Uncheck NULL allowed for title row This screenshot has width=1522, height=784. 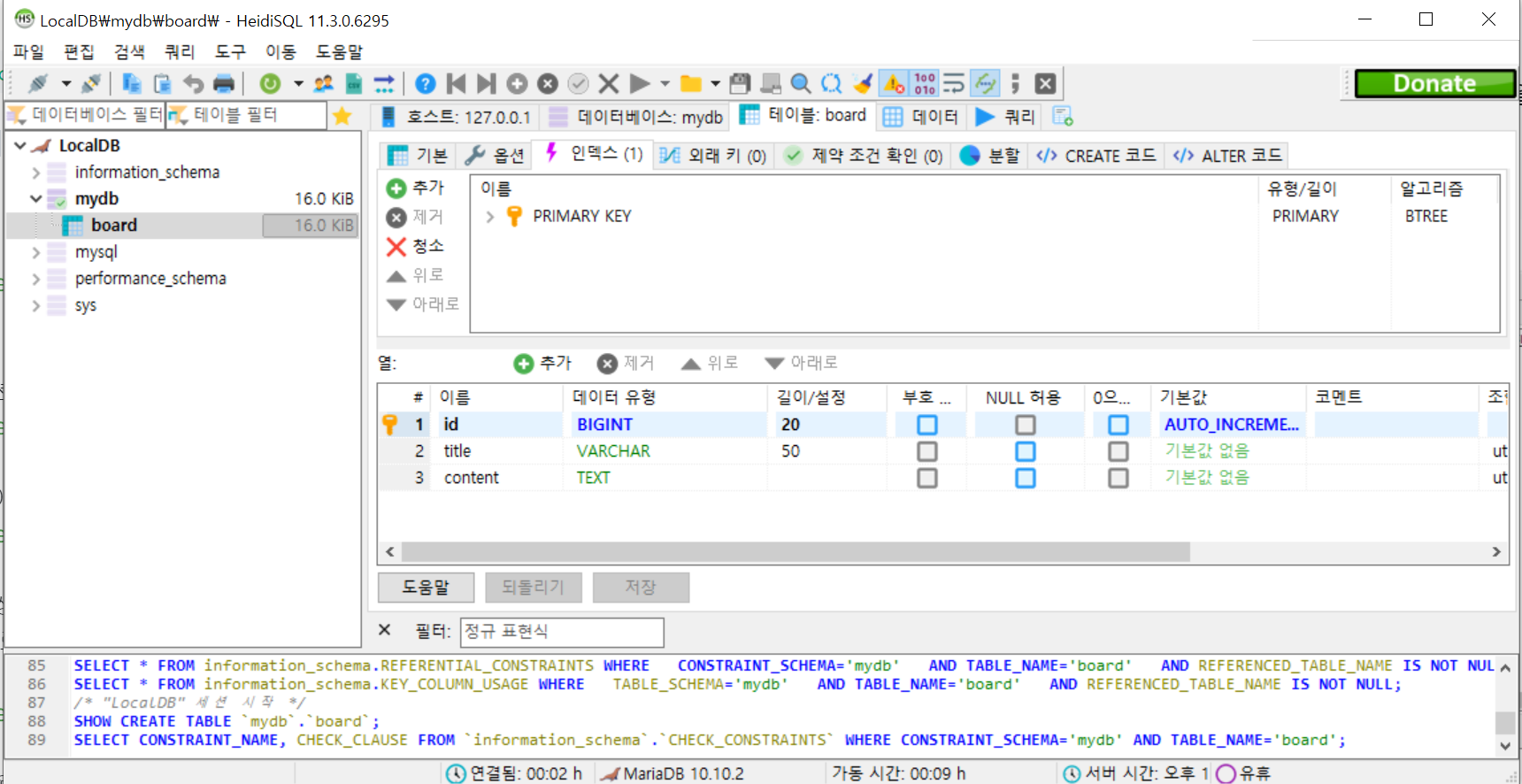pos(1026,451)
